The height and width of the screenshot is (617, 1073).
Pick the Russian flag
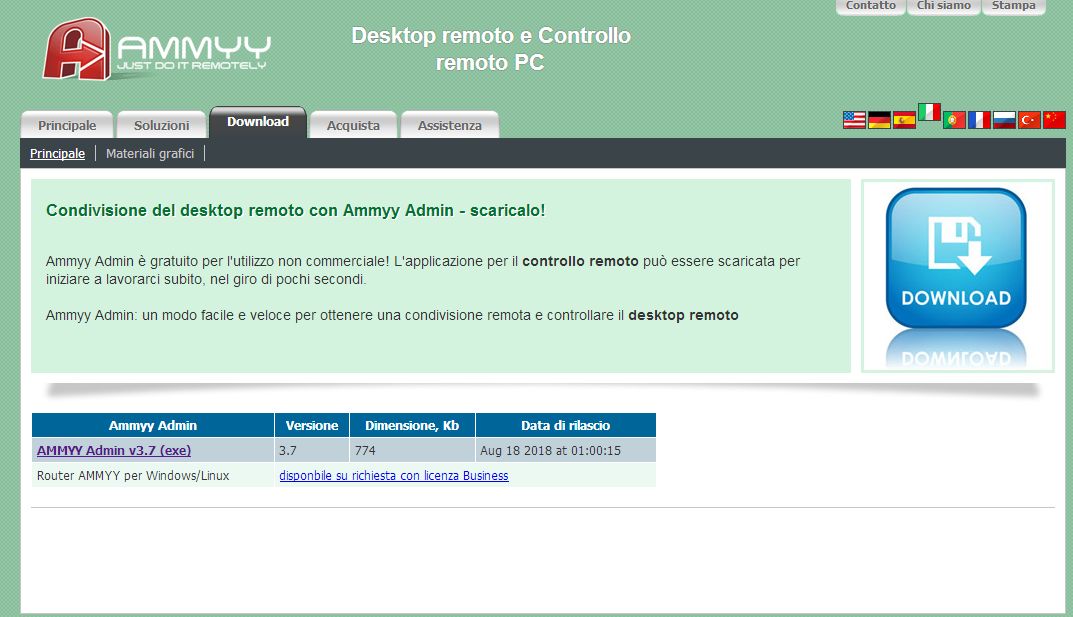1005,120
